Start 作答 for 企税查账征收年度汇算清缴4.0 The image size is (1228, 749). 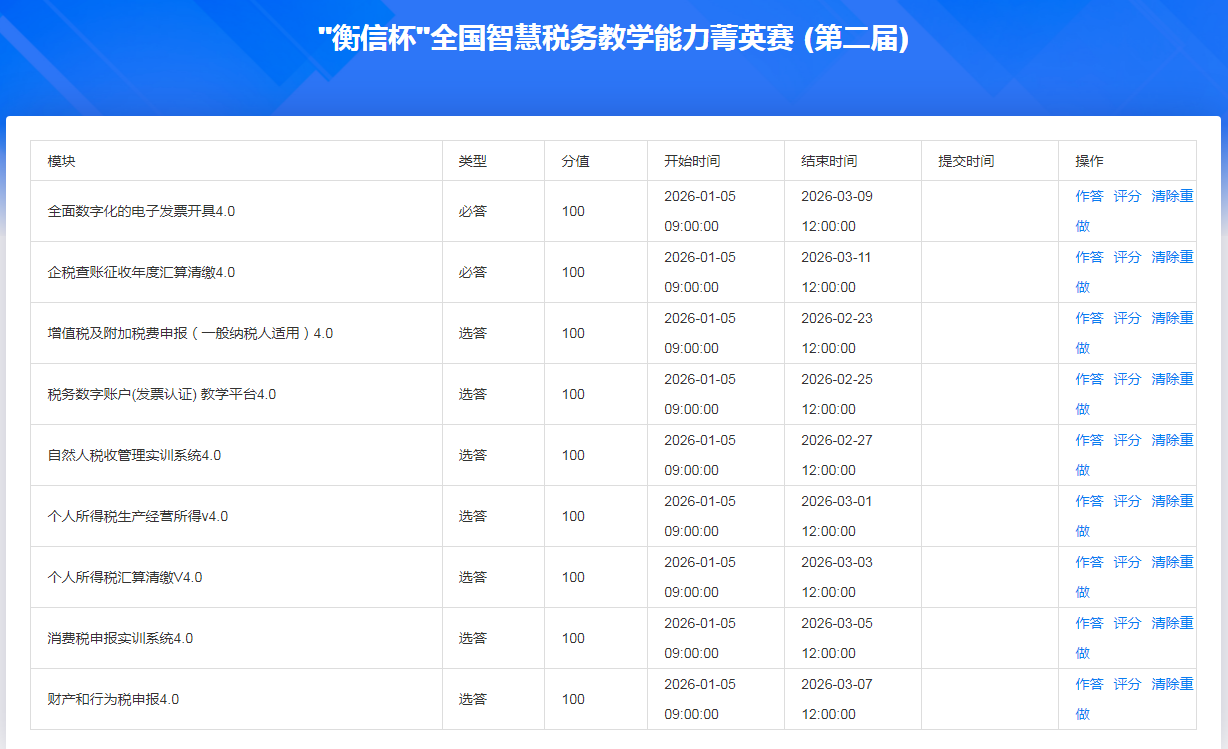[x=1089, y=257]
